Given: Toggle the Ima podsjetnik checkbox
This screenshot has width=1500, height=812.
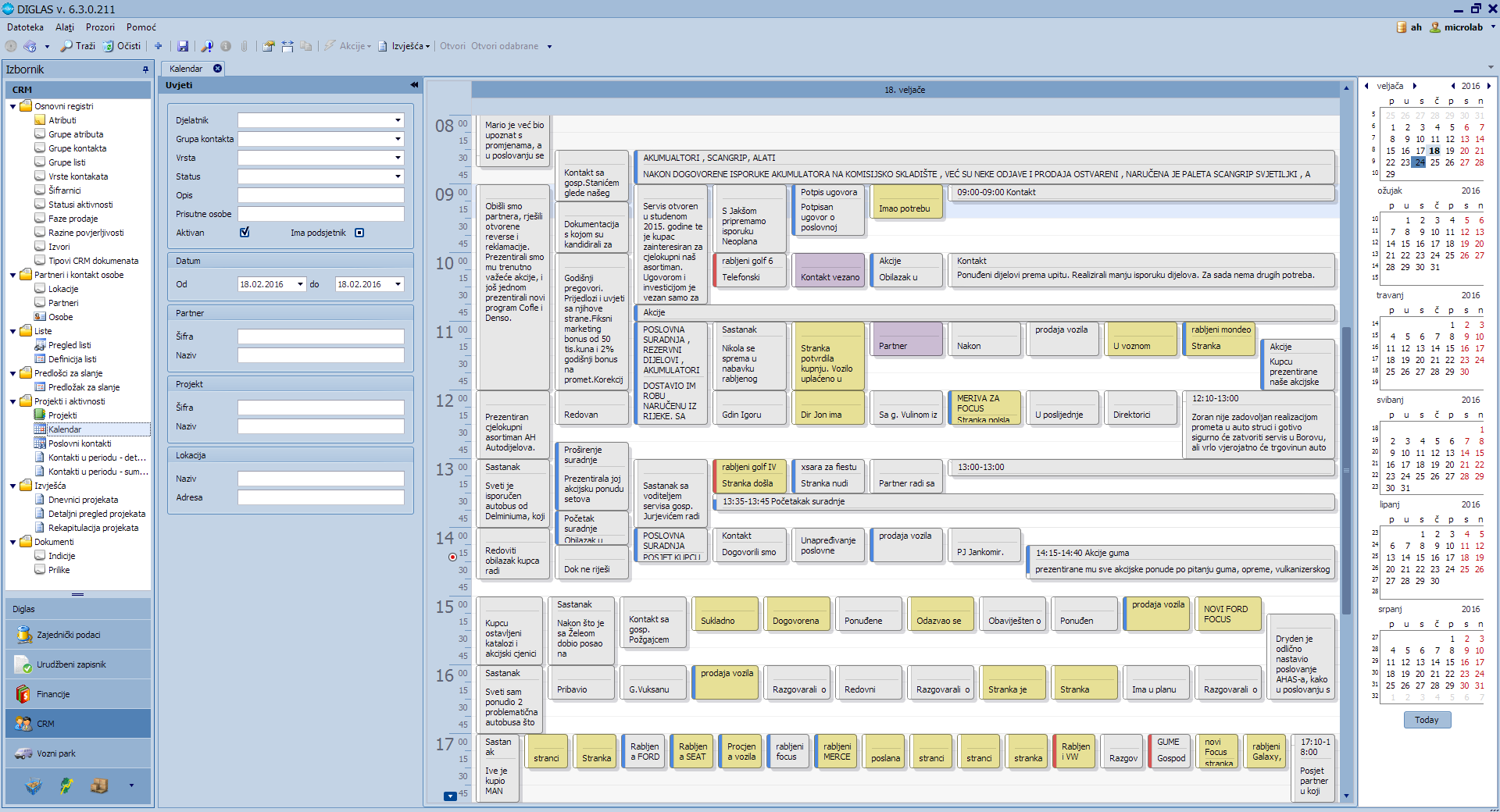Looking at the screenshot, I should (x=359, y=233).
